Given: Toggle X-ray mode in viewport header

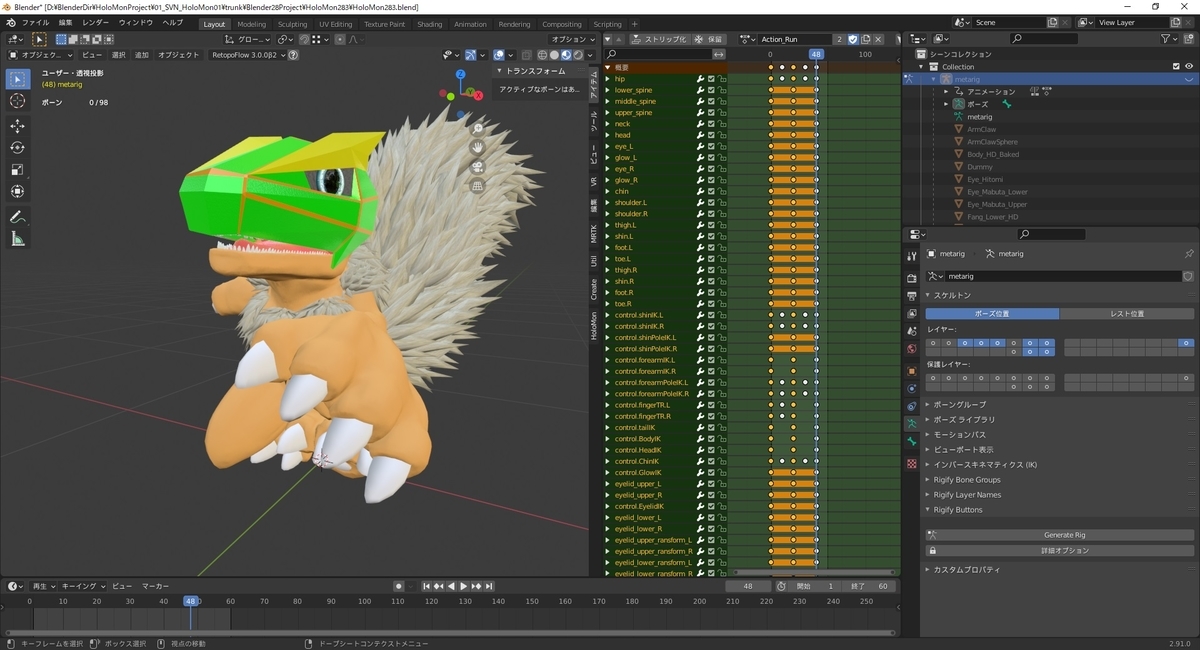Looking at the screenshot, I should 526,55.
